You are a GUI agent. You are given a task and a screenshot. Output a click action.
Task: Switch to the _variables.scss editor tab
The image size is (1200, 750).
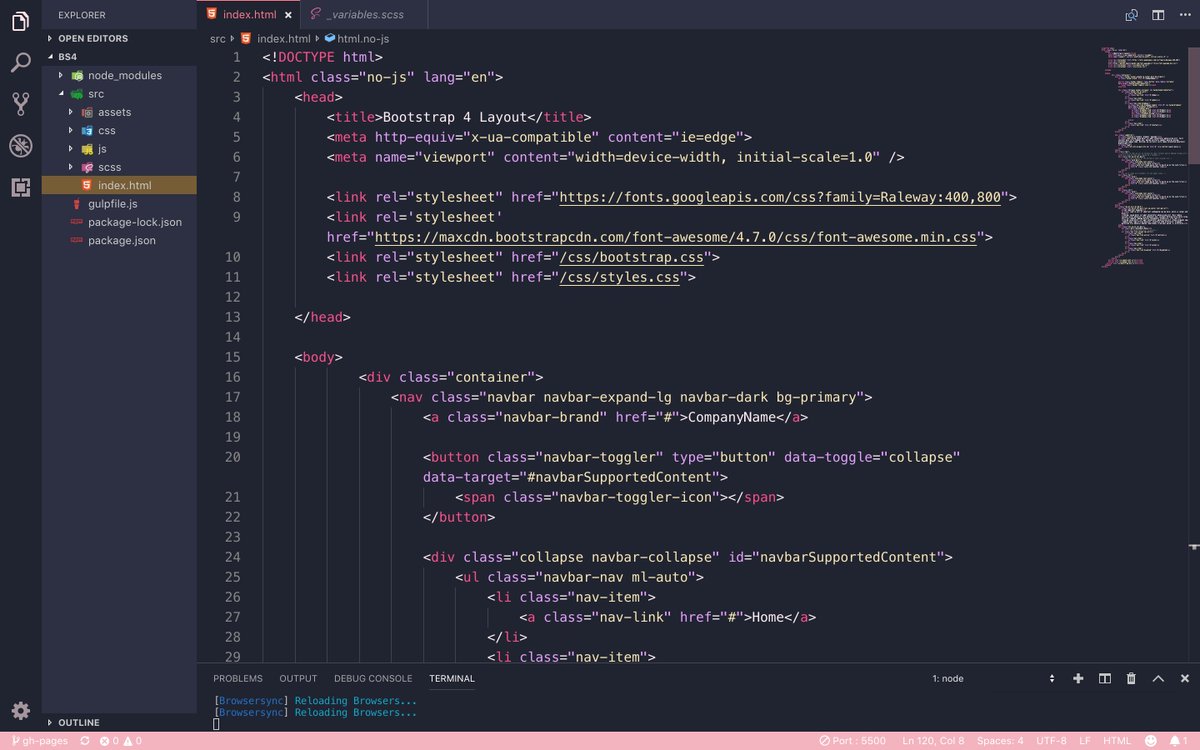[x=364, y=15]
